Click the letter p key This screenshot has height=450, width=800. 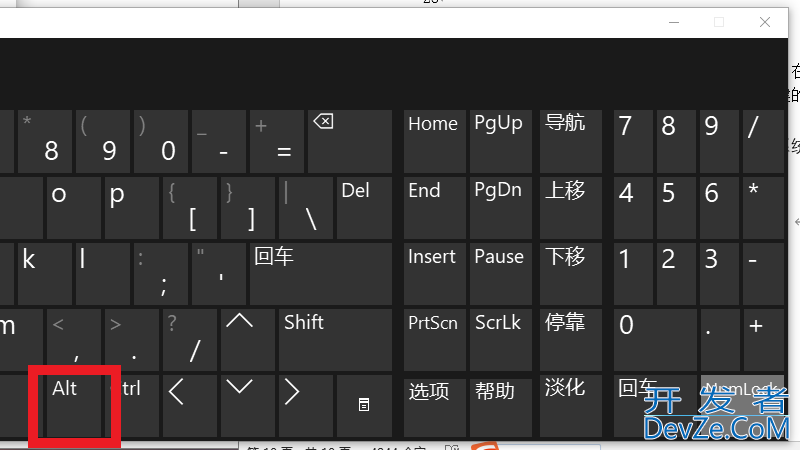132,208
